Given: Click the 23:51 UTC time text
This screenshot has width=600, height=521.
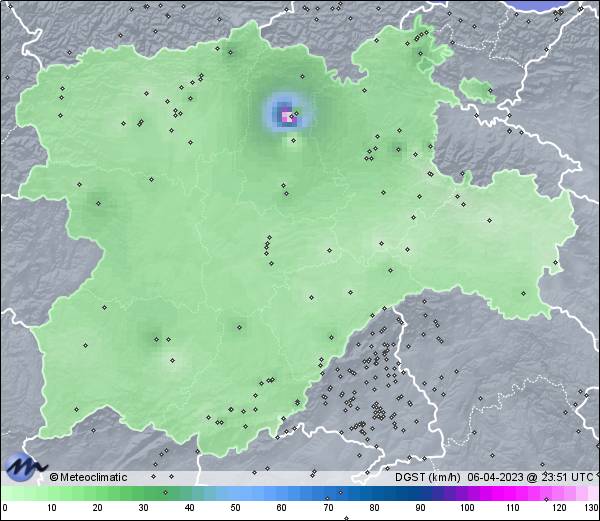Looking at the screenshot, I should (x=565, y=477).
